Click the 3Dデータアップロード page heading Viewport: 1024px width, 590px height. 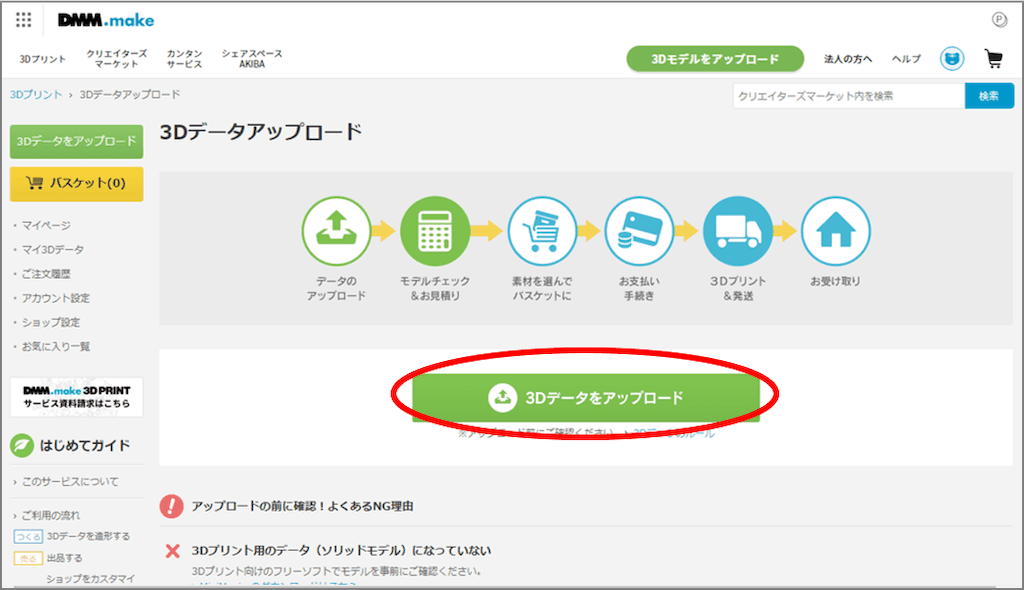click(x=261, y=132)
